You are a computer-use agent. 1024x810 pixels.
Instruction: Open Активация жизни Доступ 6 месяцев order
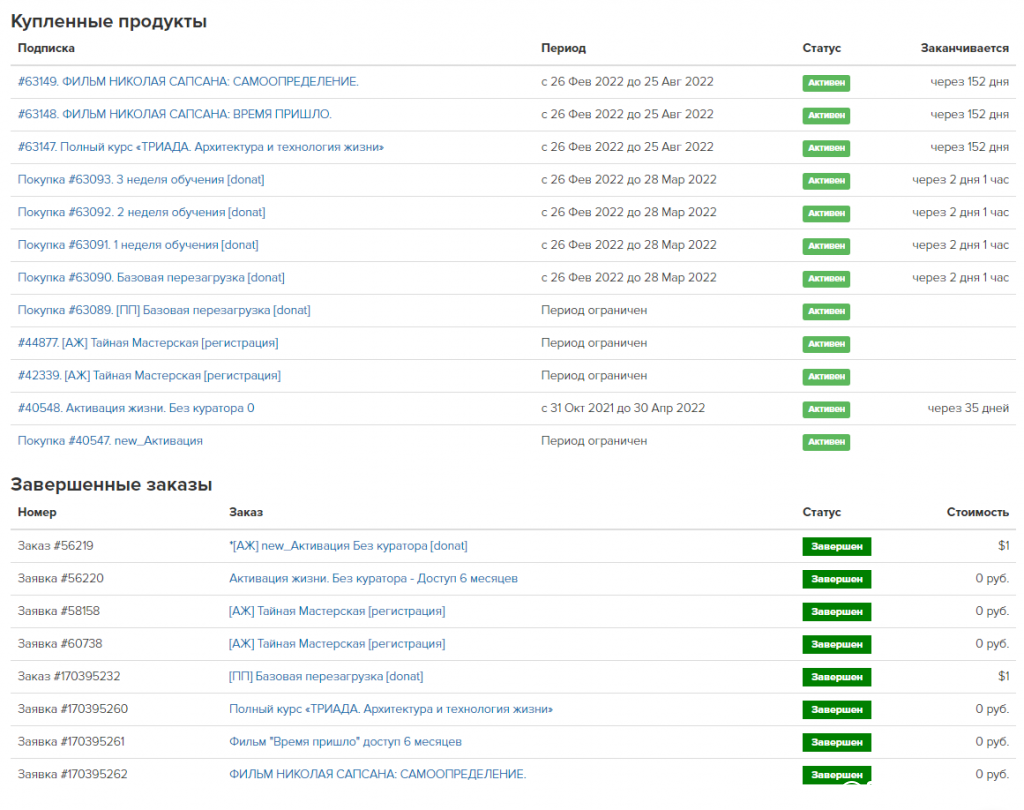tap(373, 578)
